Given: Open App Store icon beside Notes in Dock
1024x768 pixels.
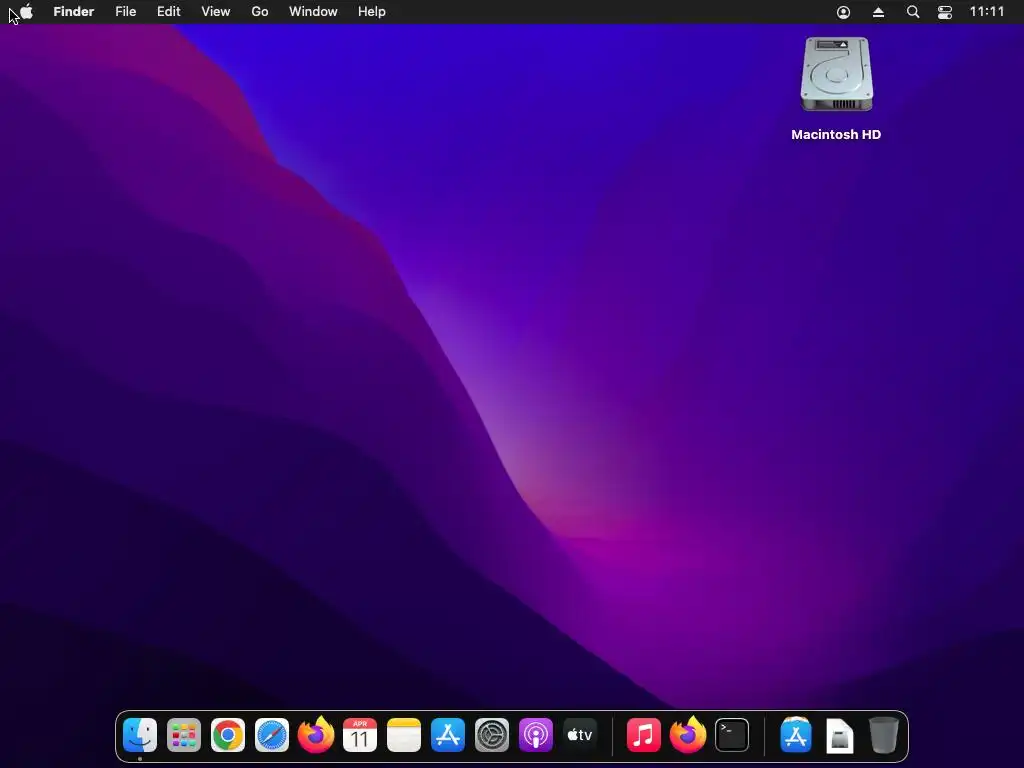Looking at the screenshot, I should pos(448,735).
